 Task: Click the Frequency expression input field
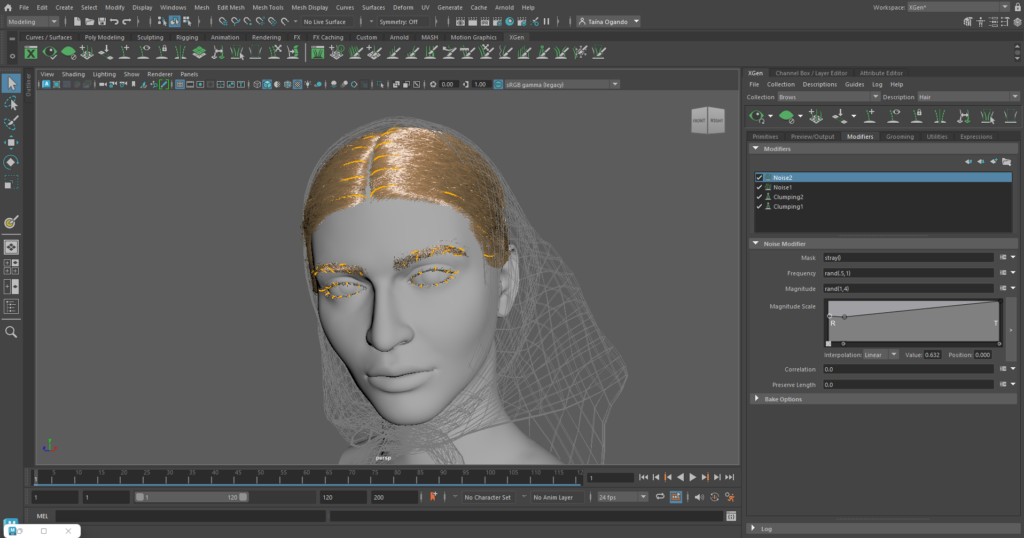907,272
